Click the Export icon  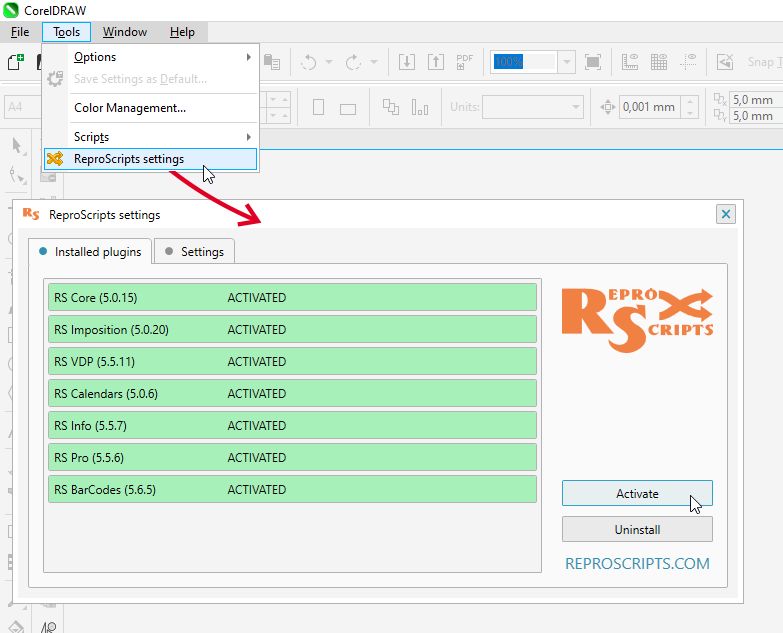tap(435, 62)
